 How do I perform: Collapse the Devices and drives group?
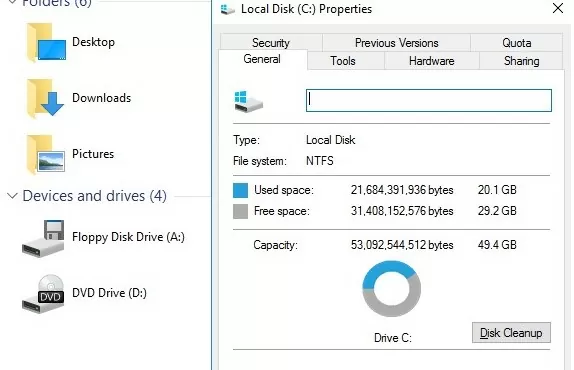click(x=12, y=196)
